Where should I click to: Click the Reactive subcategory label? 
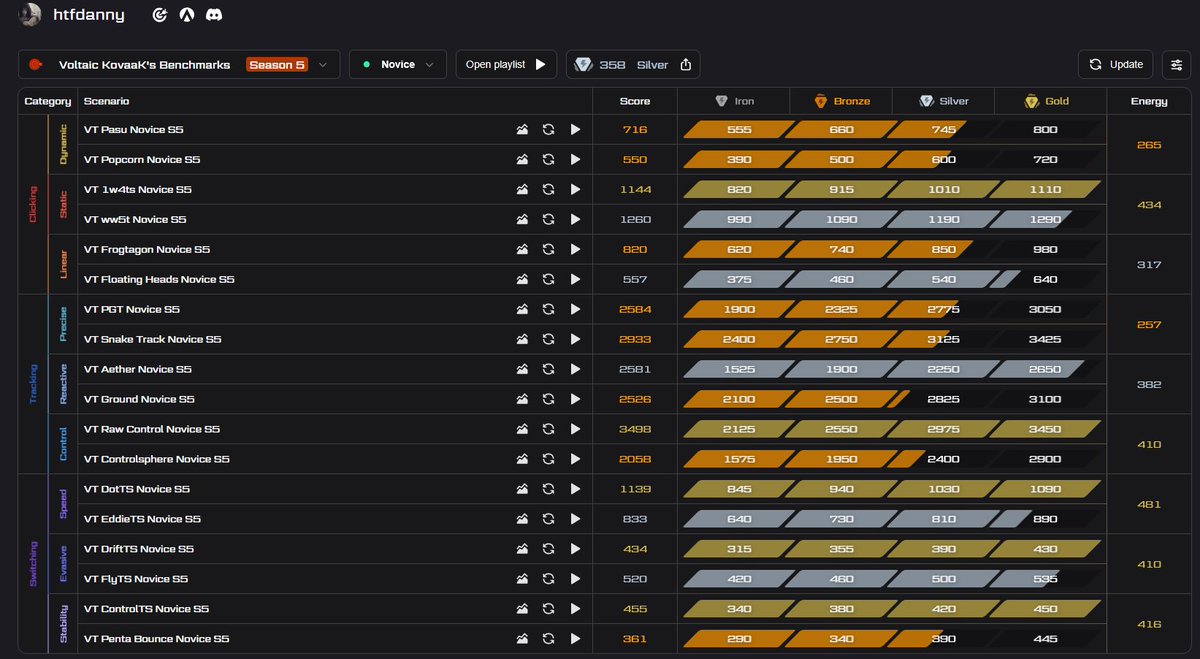[x=64, y=385]
